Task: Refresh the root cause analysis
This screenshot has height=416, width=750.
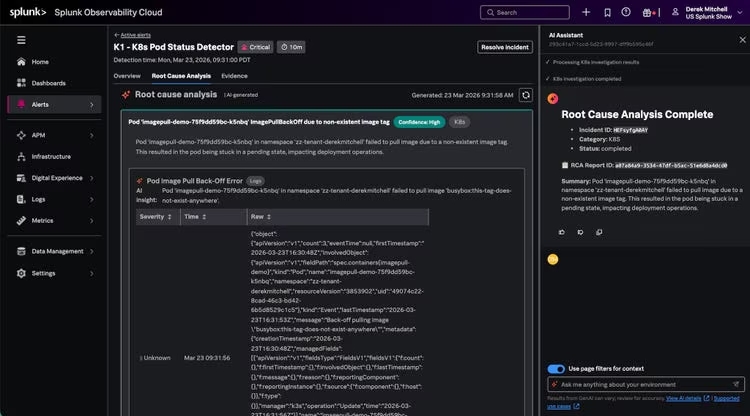Action: [526, 95]
